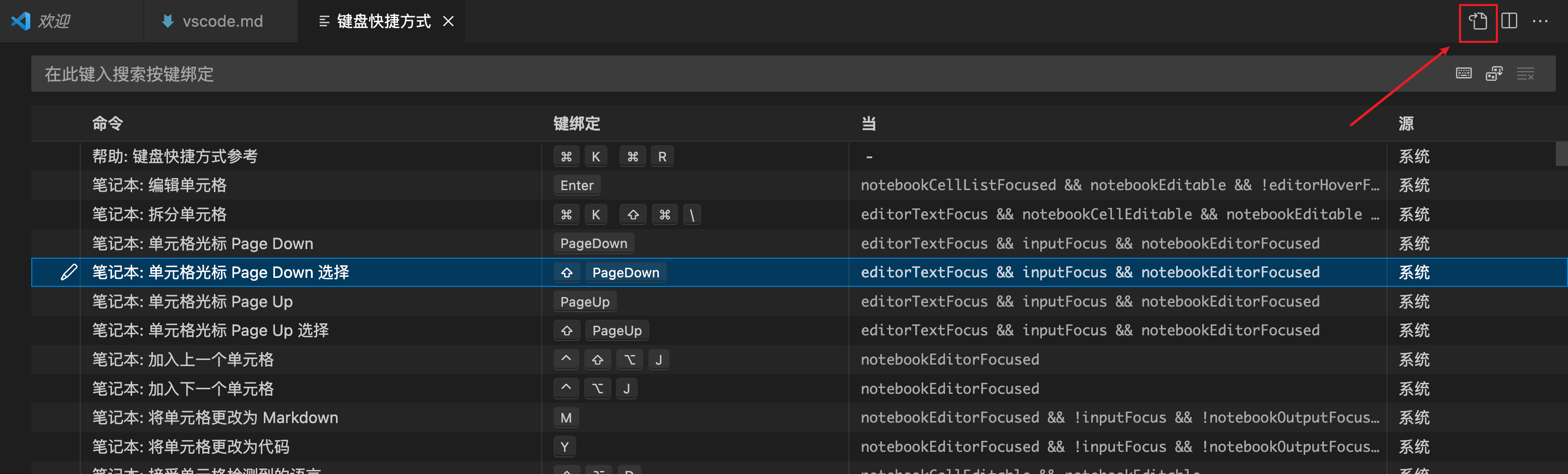Viewport: 1568px width, 474px height.
Task: Click the markdown file icon on vscode.md tab
Action: [167, 21]
